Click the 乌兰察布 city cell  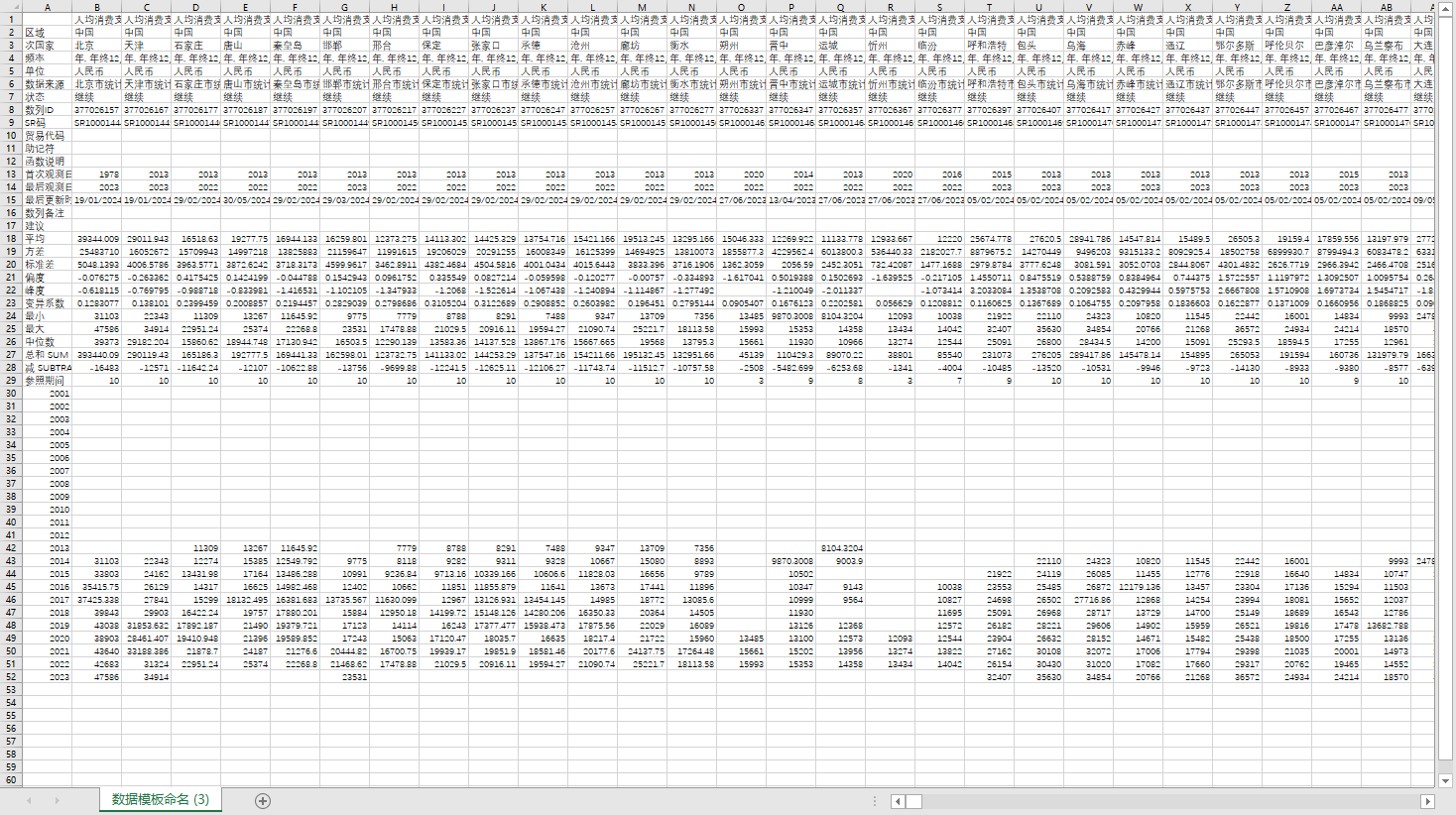pos(1386,46)
